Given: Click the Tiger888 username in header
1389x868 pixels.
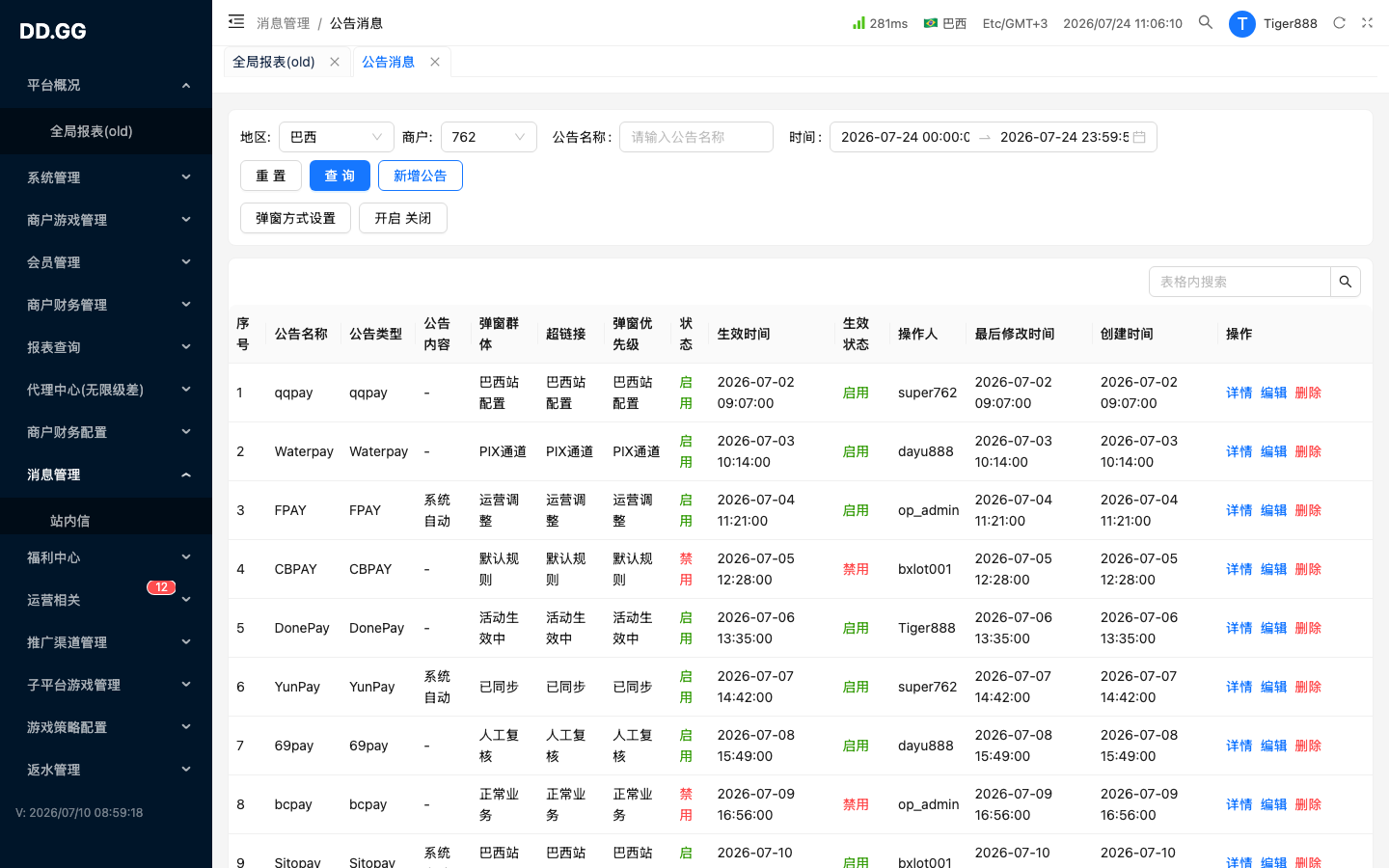Looking at the screenshot, I should [x=1291, y=23].
